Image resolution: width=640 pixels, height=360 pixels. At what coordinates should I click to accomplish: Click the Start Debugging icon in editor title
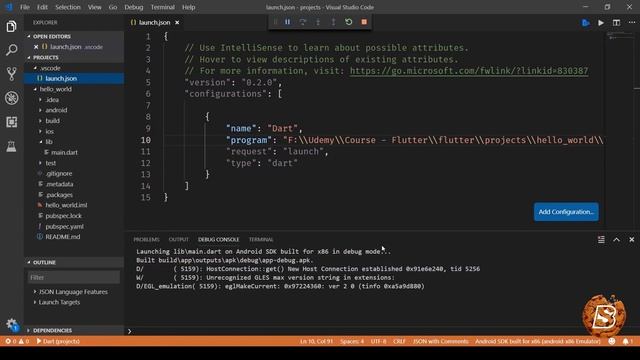point(586,23)
